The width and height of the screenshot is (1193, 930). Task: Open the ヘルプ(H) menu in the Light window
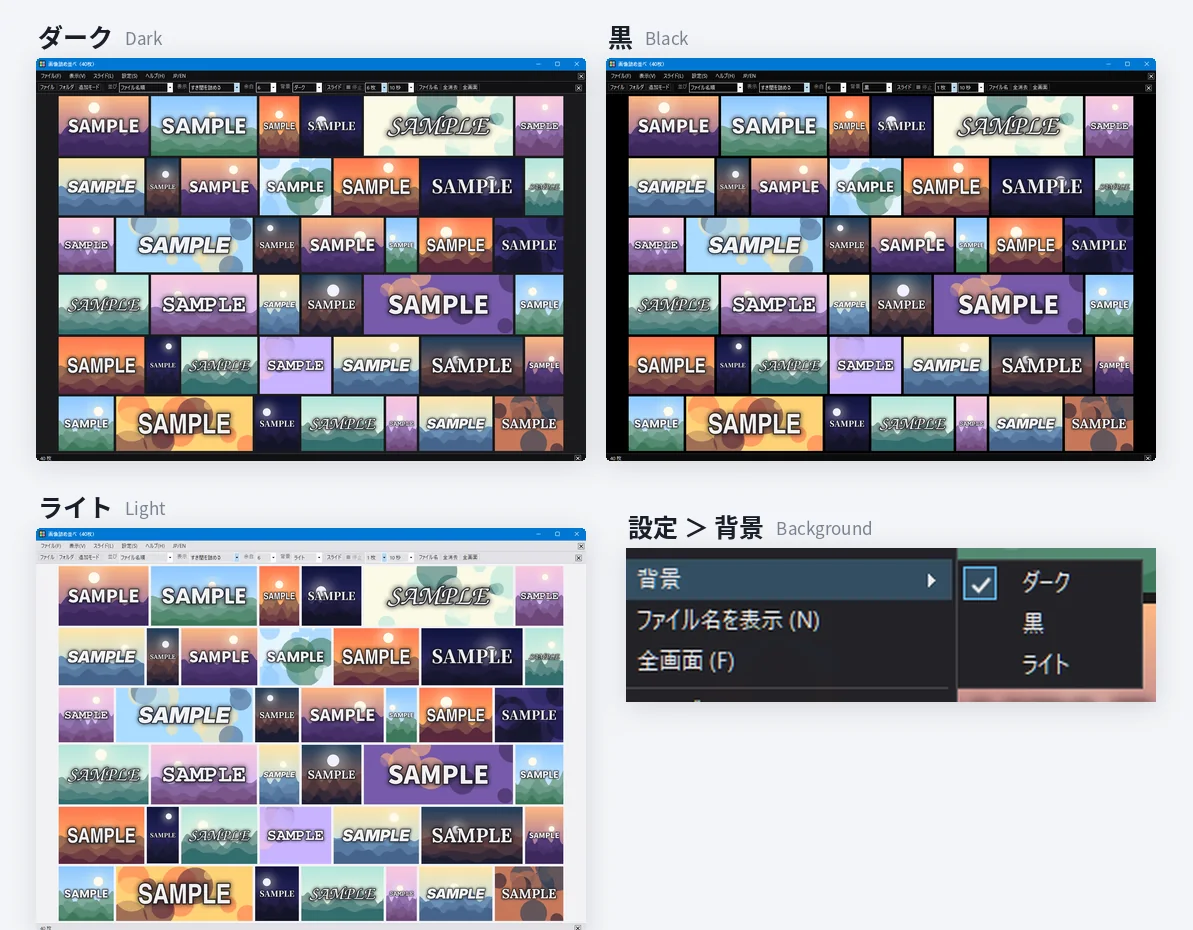pyautogui.click(x=154, y=546)
